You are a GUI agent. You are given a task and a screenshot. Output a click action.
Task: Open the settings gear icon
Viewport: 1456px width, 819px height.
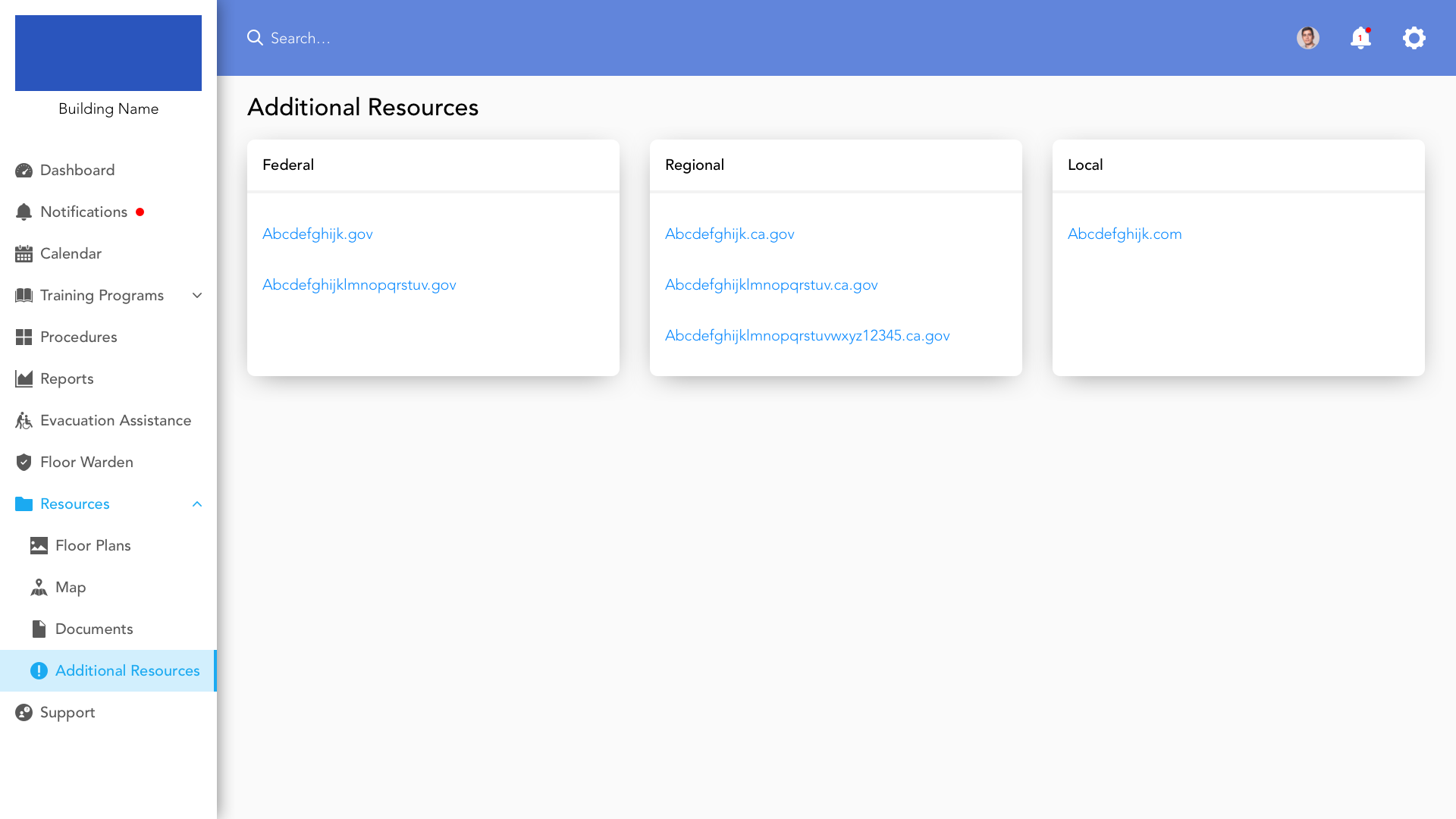(1414, 38)
